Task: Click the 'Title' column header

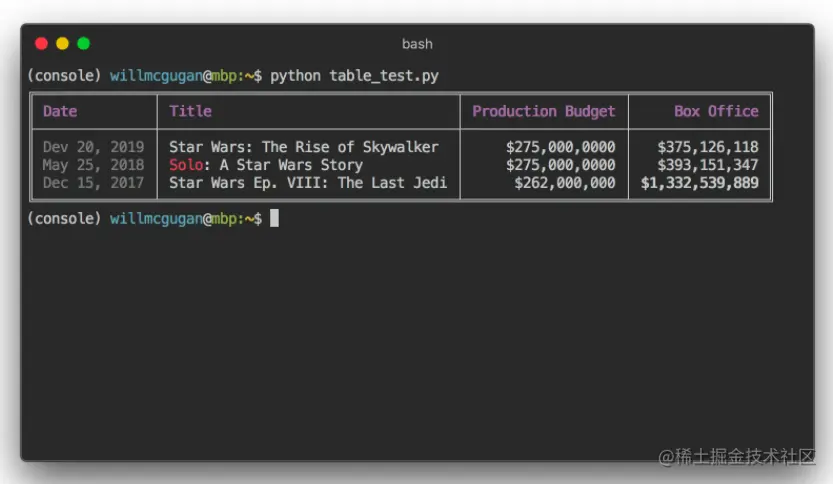Action: 190,111
